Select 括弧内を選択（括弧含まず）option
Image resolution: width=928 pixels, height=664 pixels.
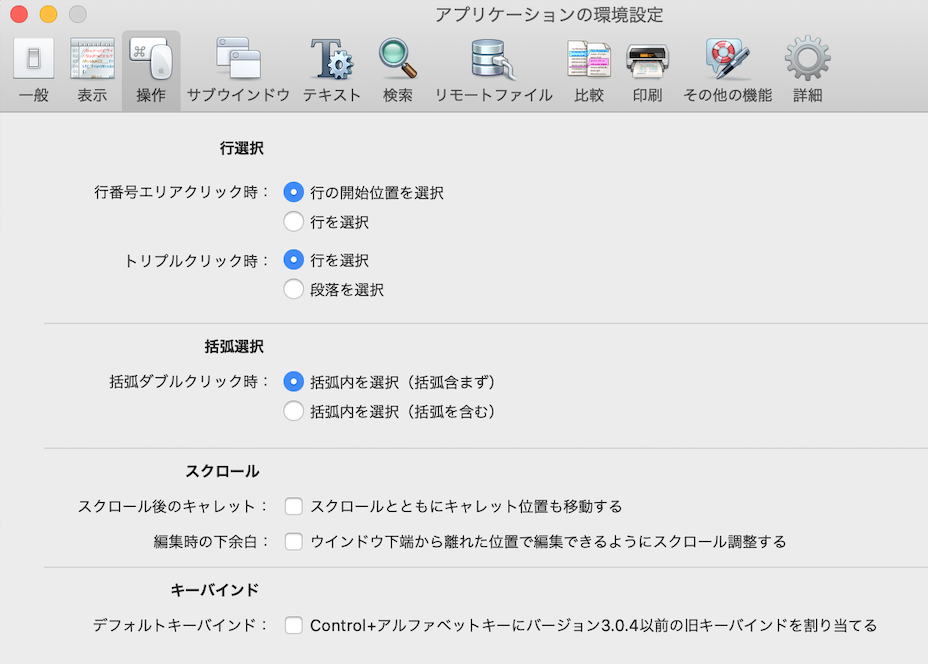tap(294, 382)
